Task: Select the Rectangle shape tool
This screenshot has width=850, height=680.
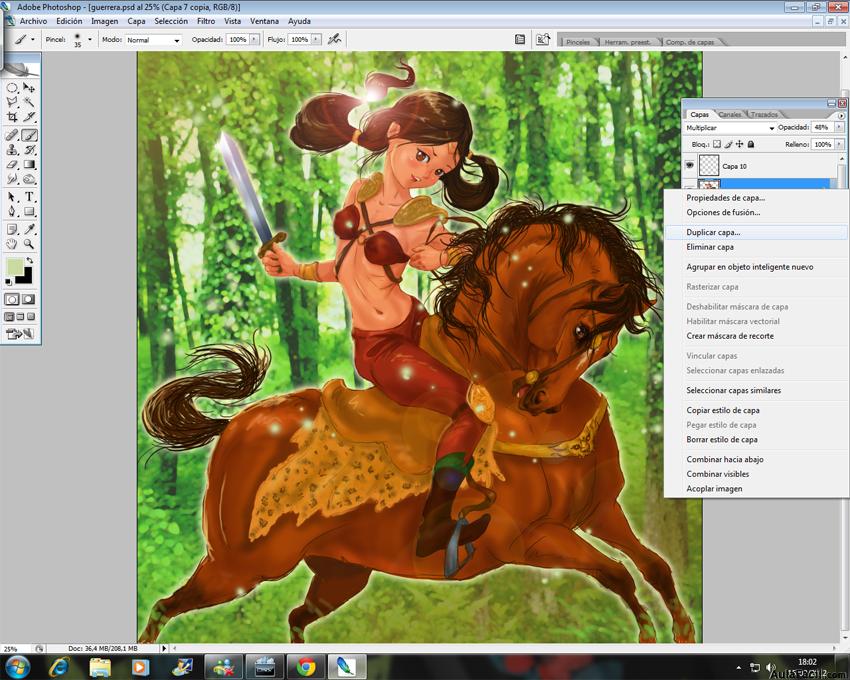Action: tap(29, 211)
